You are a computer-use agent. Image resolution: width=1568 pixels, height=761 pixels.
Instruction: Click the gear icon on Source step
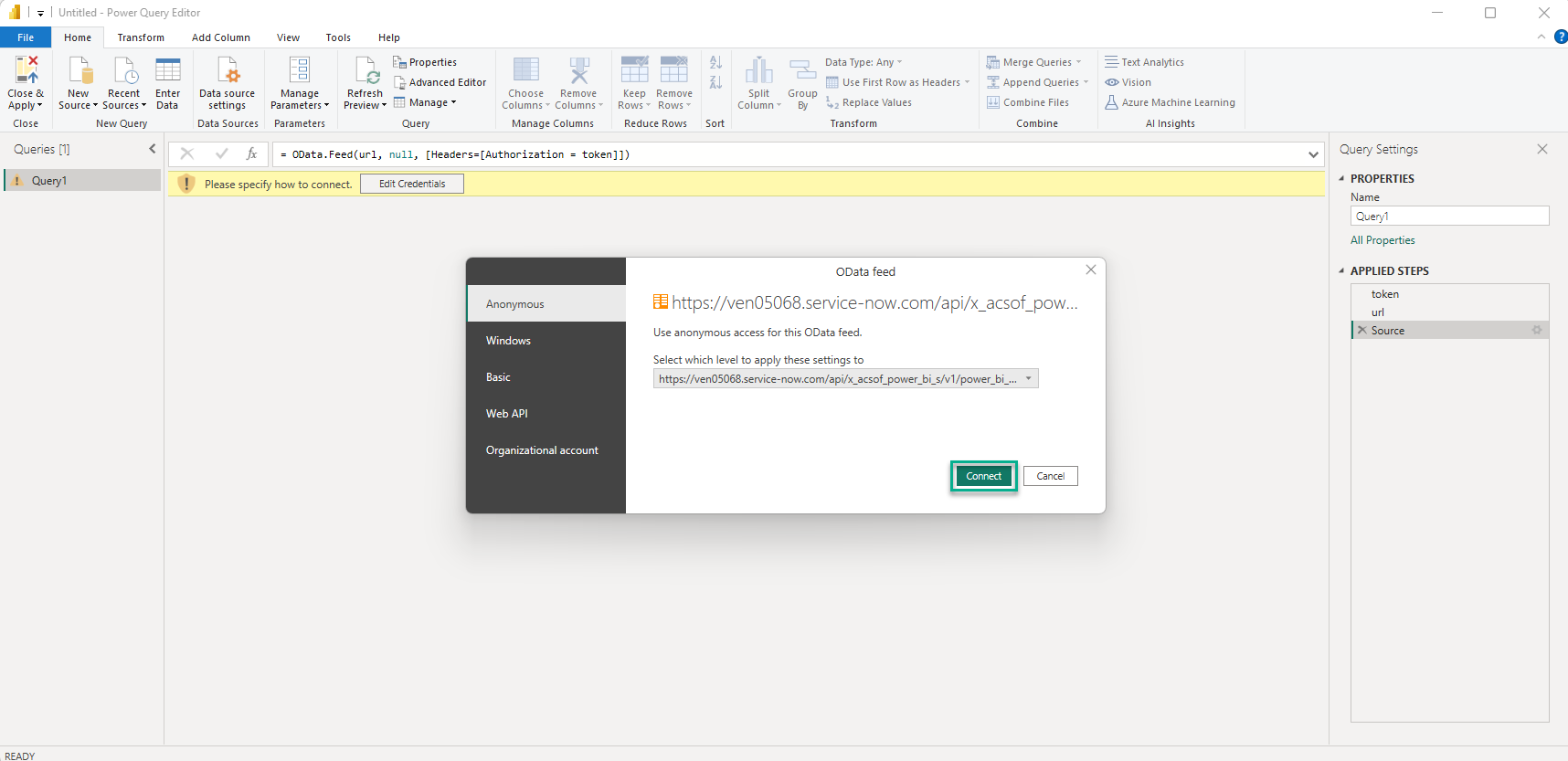coord(1536,331)
